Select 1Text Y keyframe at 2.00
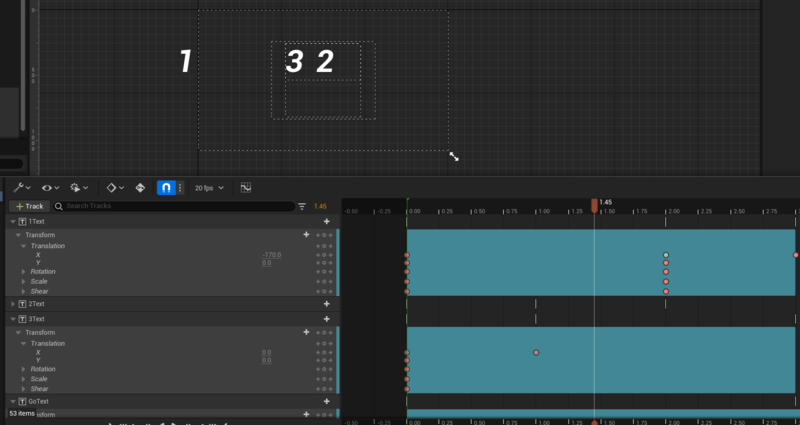Image resolution: width=800 pixels, height=425 pixels. pos(666,263)
